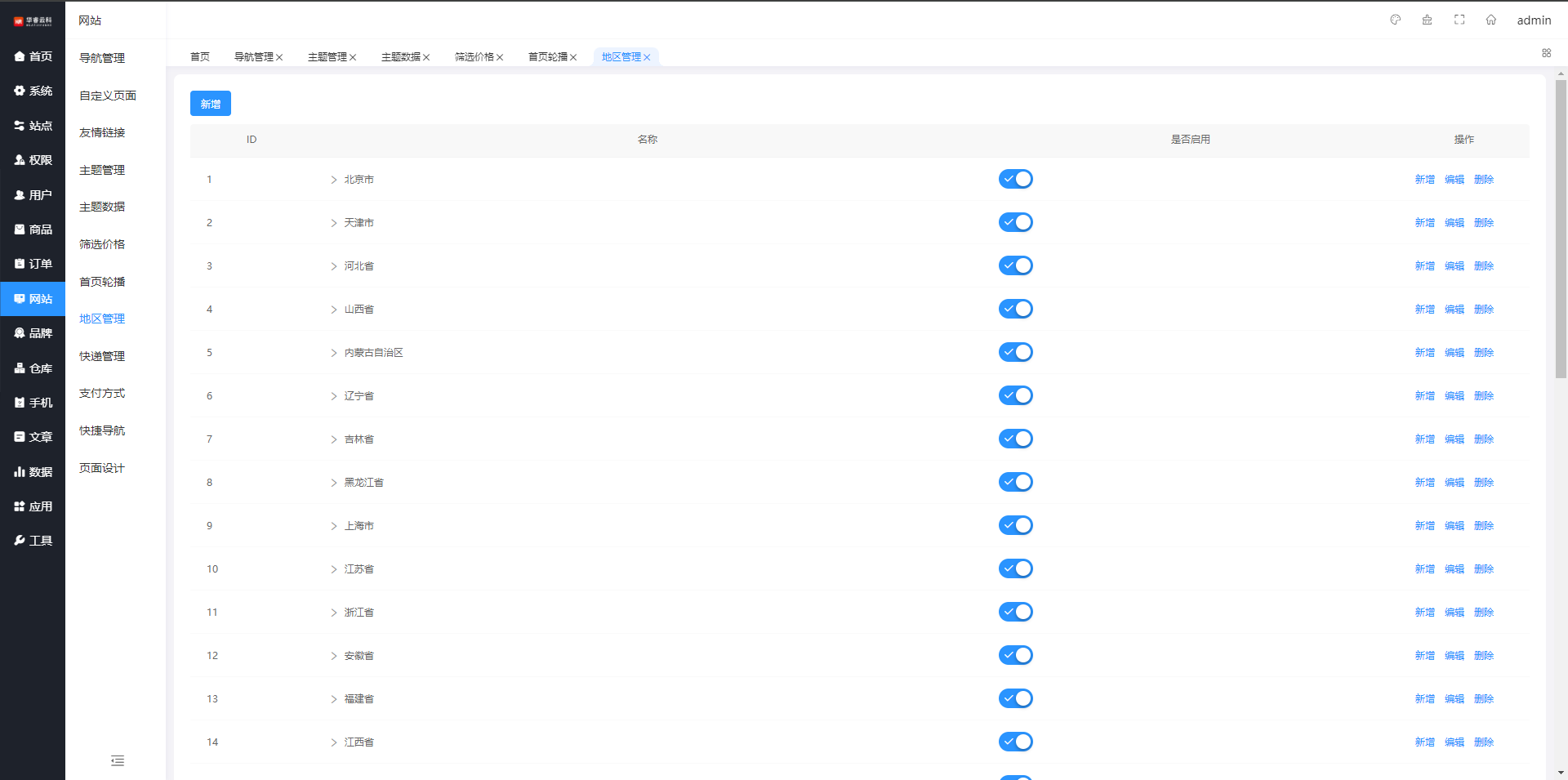
Task: Close the 导航管理 tab
Action: pyautogui.click(x=279, y=57)
